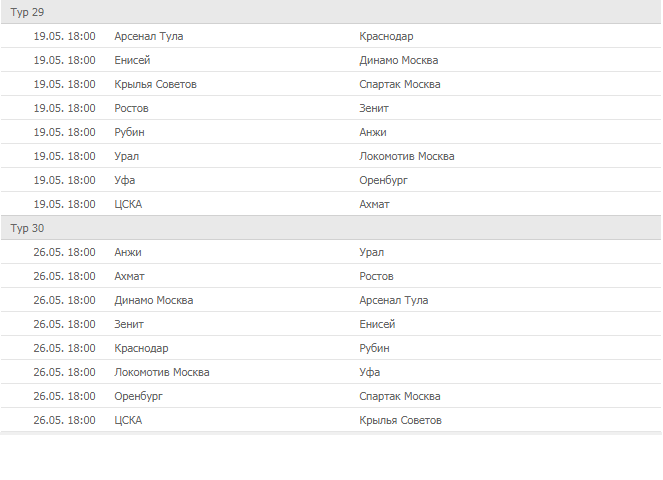Click Локомотив Москва as away team in Тур 29

pos(407,156)
